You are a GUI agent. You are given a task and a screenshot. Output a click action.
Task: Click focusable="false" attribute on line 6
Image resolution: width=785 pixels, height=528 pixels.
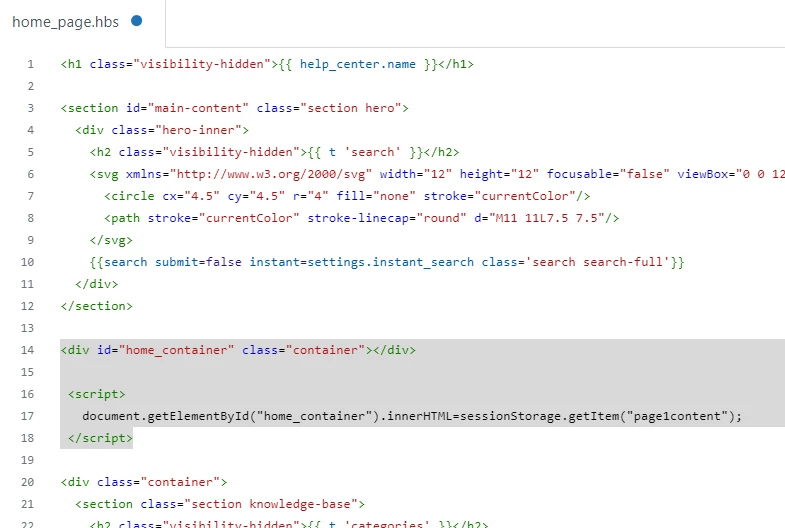[608, 174]
